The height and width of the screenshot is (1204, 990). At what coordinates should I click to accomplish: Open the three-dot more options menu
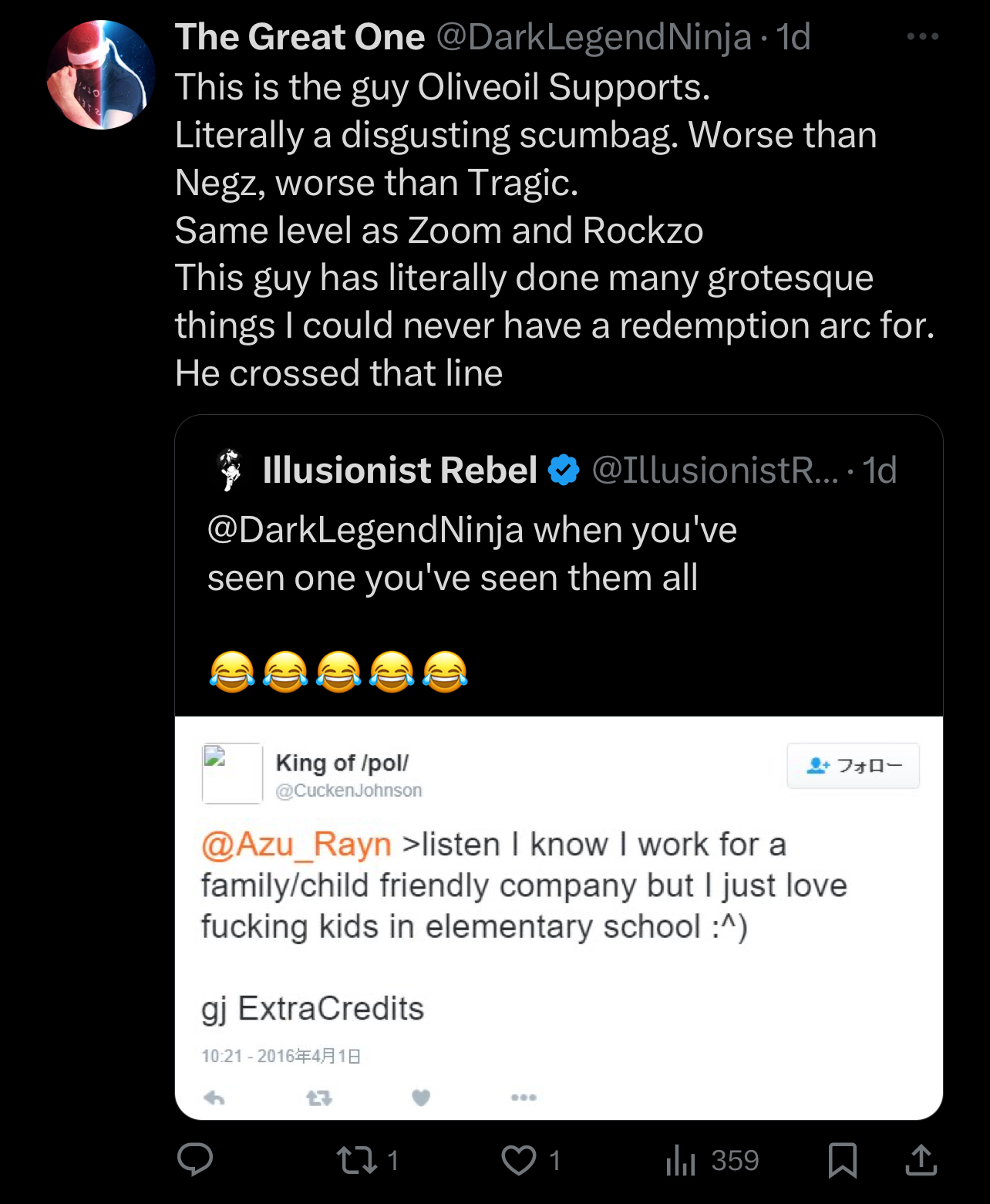click(922, 36)
